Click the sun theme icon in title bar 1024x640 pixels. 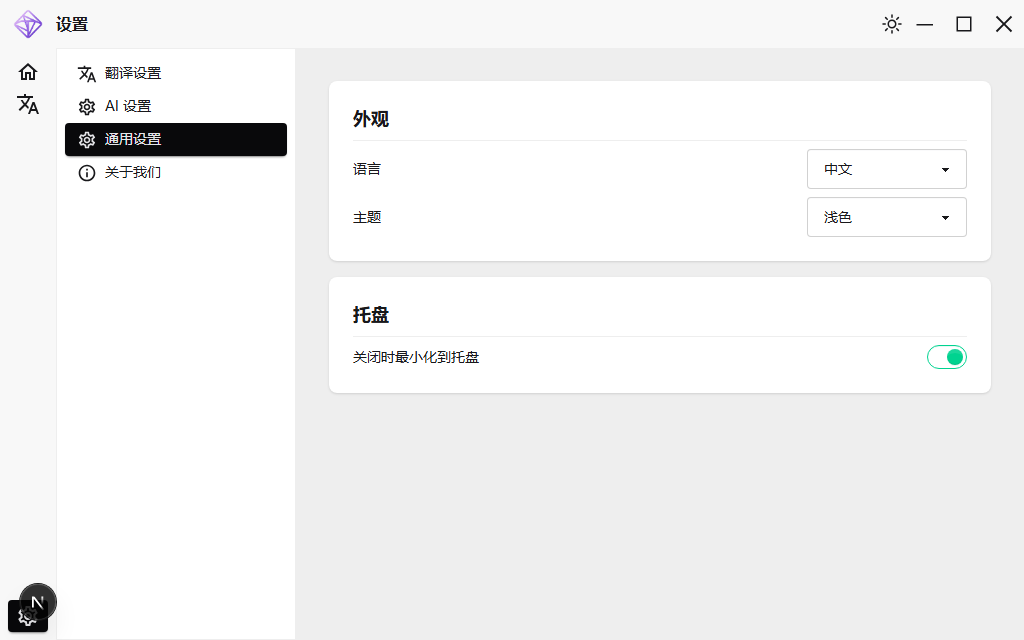tap(892, 24)
